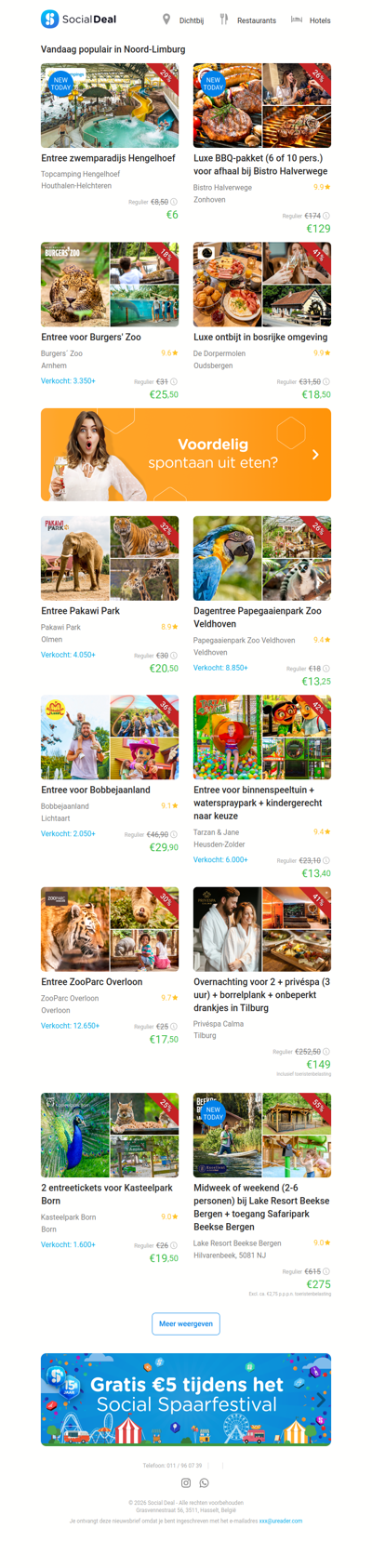Open Entree ZooParc Overloon deal title
This screenshot has height=1568, width=372.
(x=91, y=982)
